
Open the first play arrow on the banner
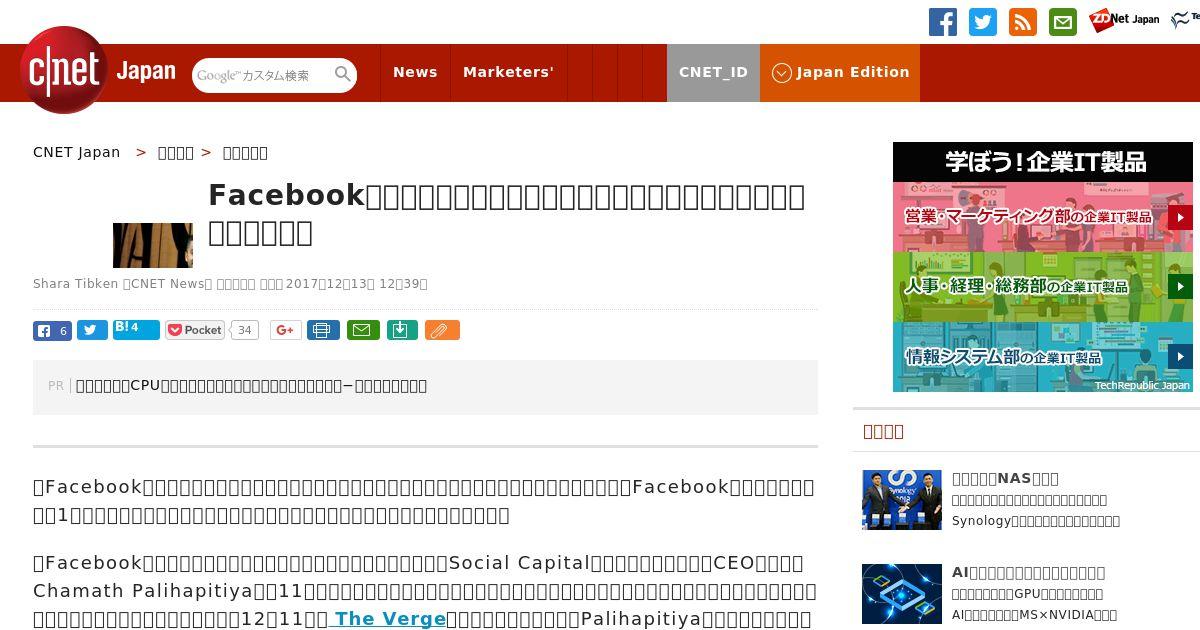pyautogui.click(x=1180, y=217)
